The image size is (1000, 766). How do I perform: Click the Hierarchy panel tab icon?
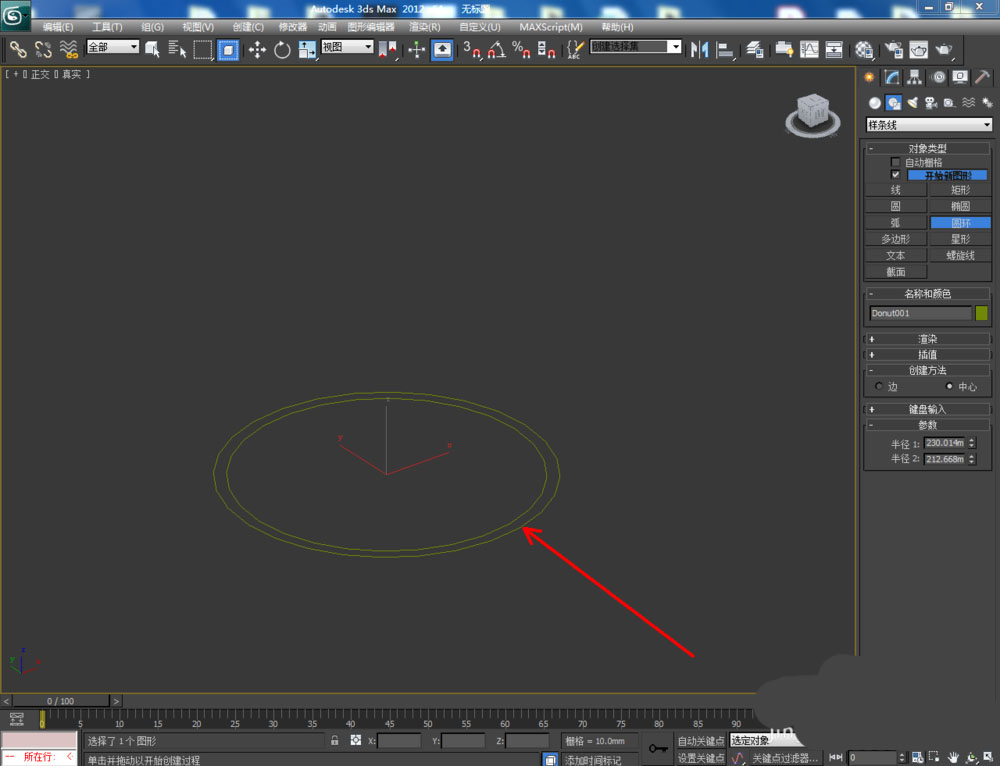click(915, 77)
